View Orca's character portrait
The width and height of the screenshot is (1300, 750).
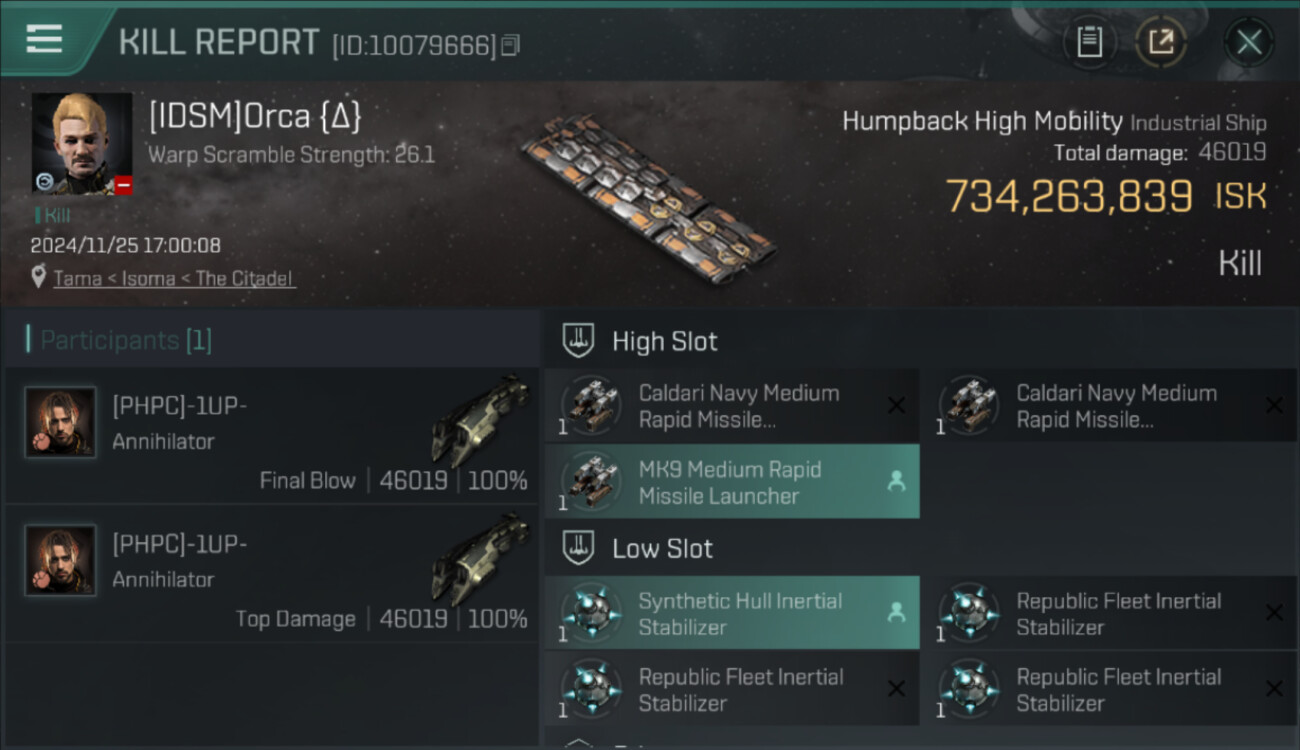pyautogui.click(x=81, y=142)
